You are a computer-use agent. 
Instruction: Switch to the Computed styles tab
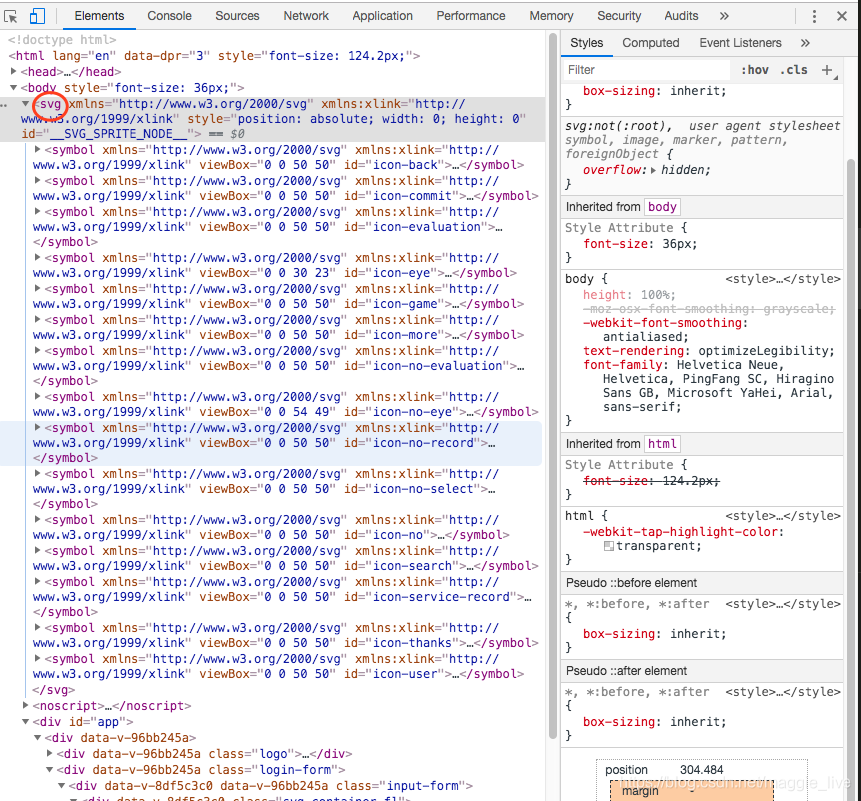pyautogui.click(x=651, y=43)
